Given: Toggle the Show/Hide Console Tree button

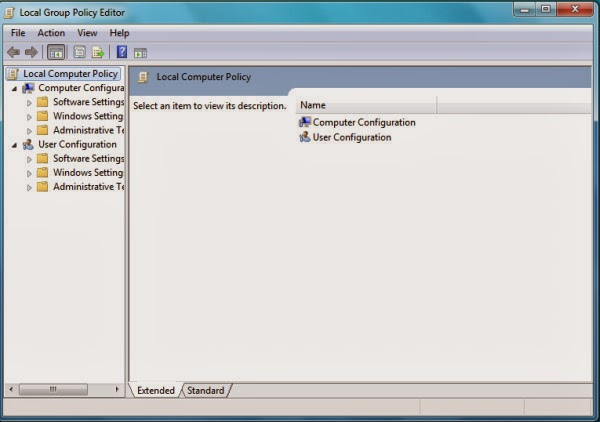Looking at the screenshot, I should [x=56, y=52].
